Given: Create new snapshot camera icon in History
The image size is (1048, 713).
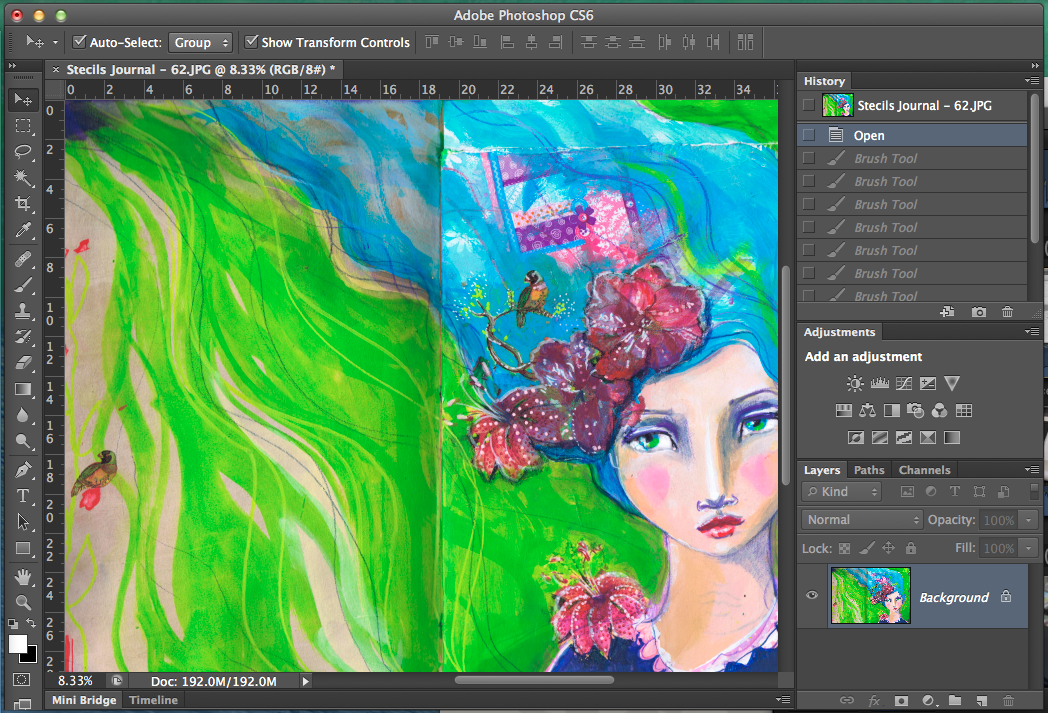Looking at the screenshot, I should (x=978, y=312).
